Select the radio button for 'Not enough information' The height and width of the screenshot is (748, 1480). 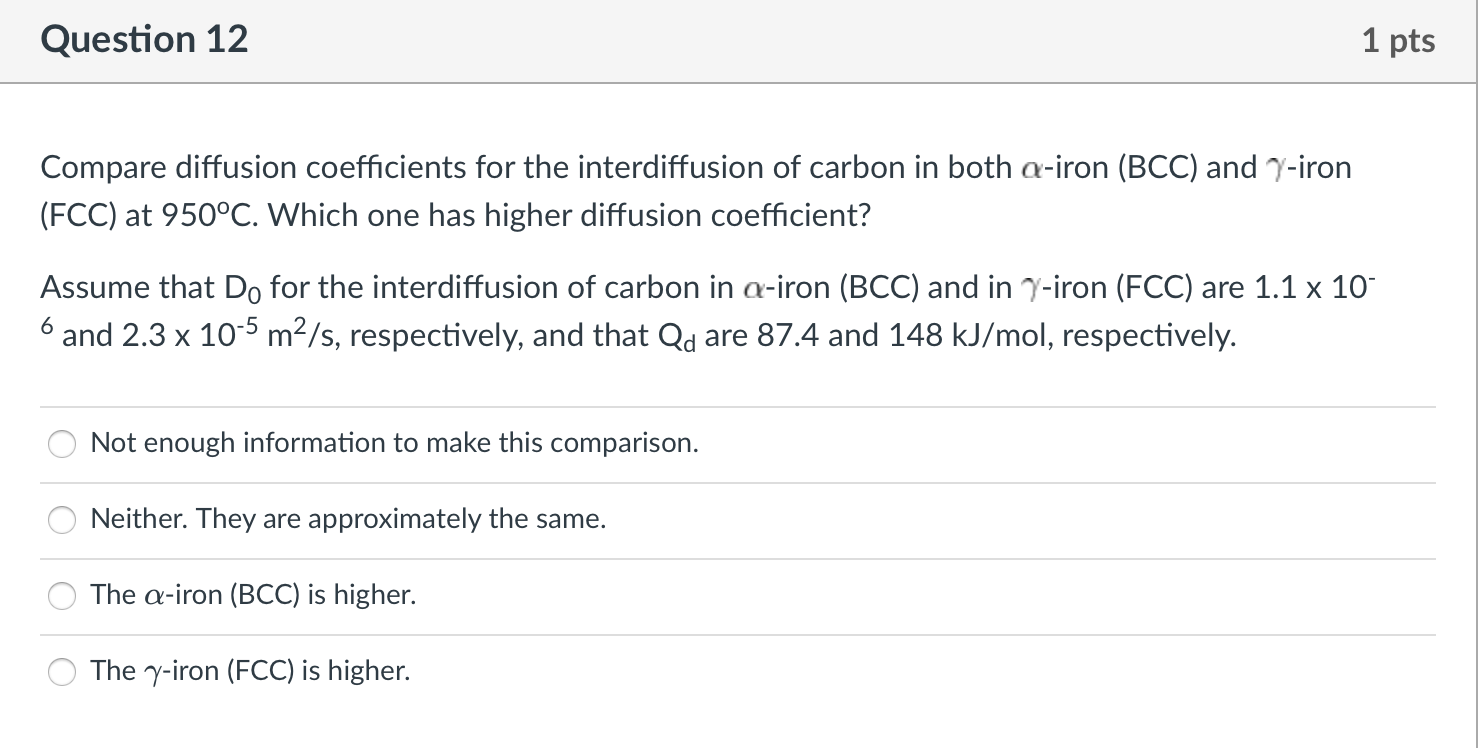tap(61, 443)
